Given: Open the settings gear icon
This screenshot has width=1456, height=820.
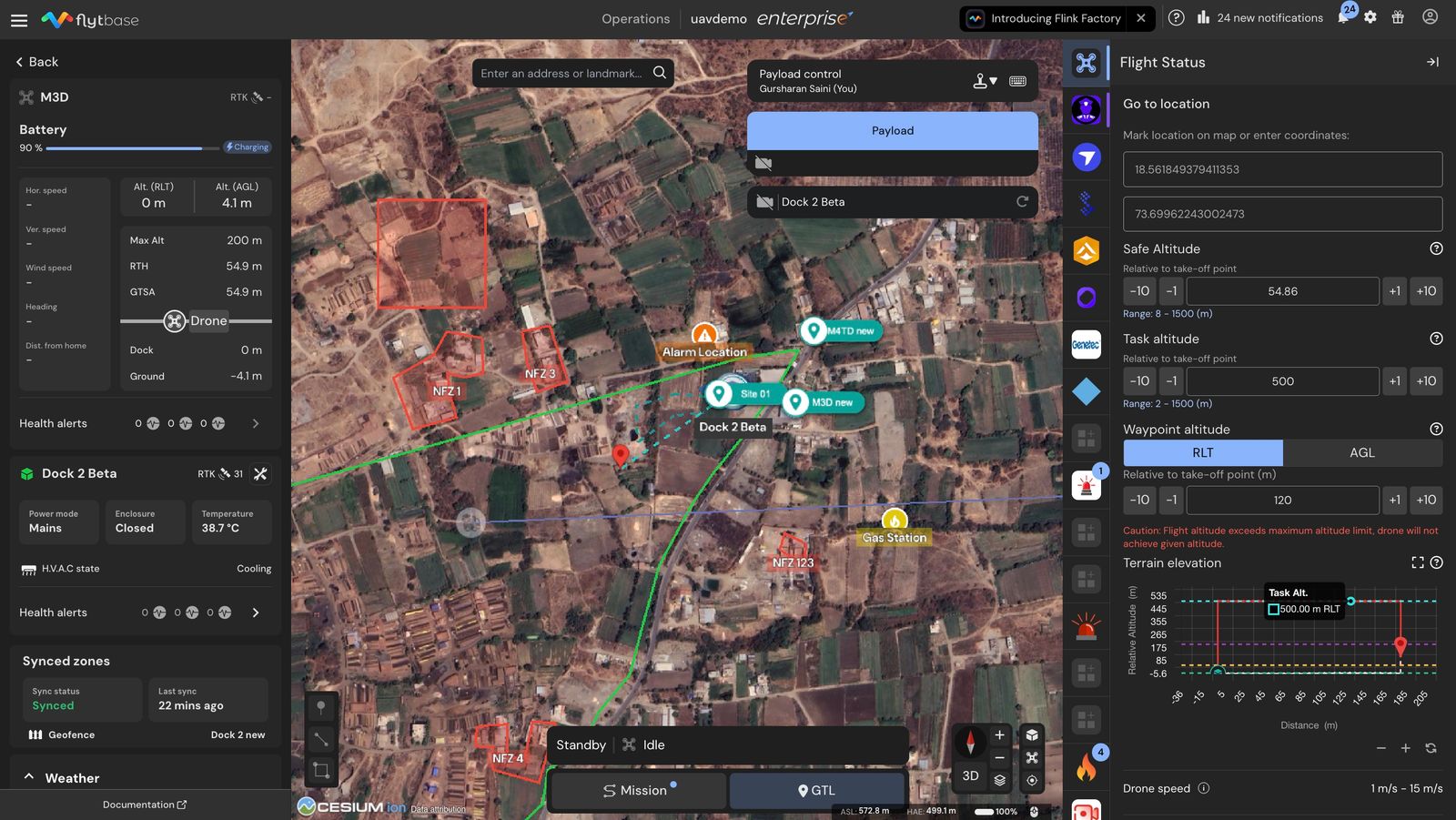Looking at the screenshot, I should click(x=1370, y=18).
